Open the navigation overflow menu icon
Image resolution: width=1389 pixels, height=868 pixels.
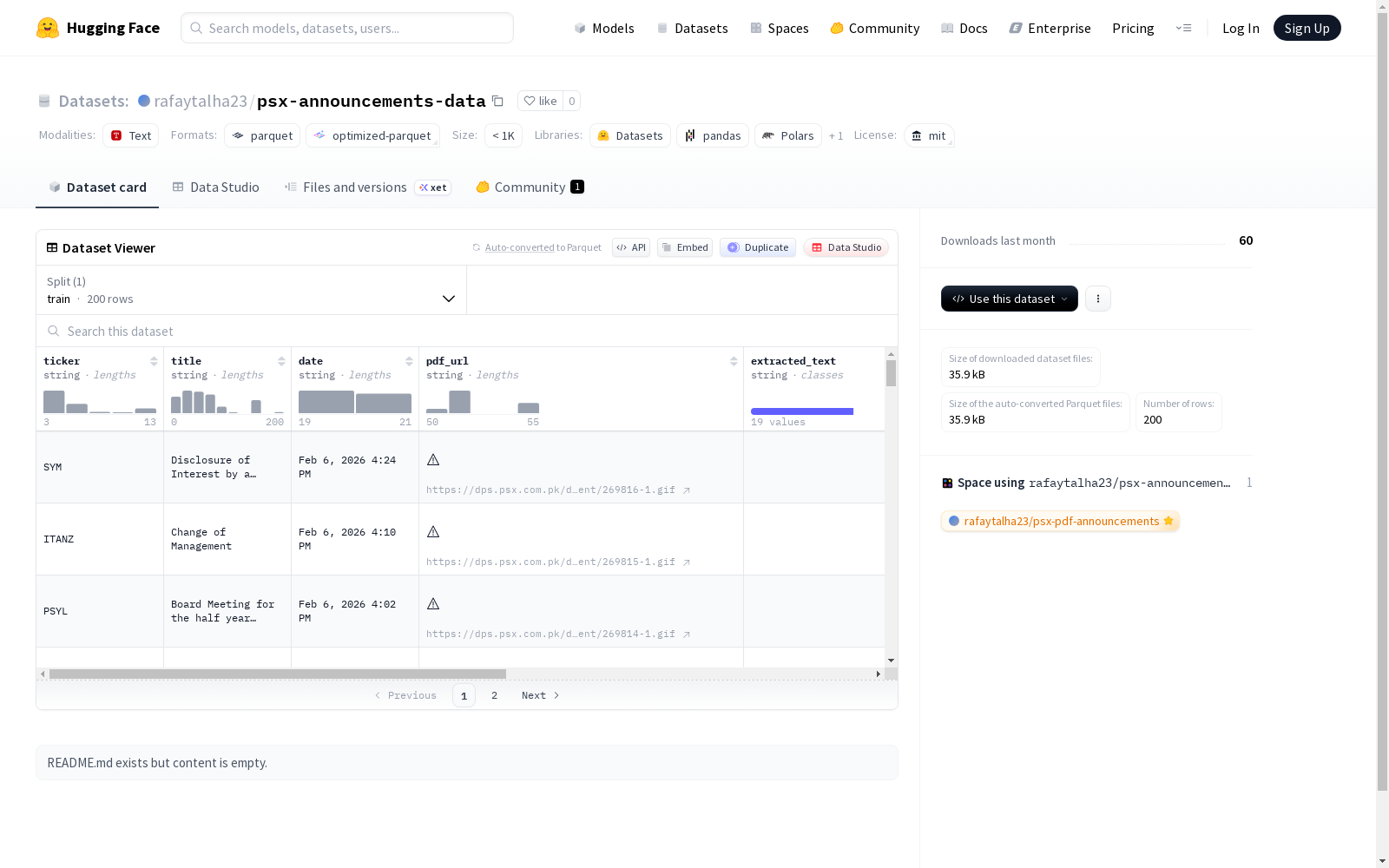click(x=1183, y=28)
